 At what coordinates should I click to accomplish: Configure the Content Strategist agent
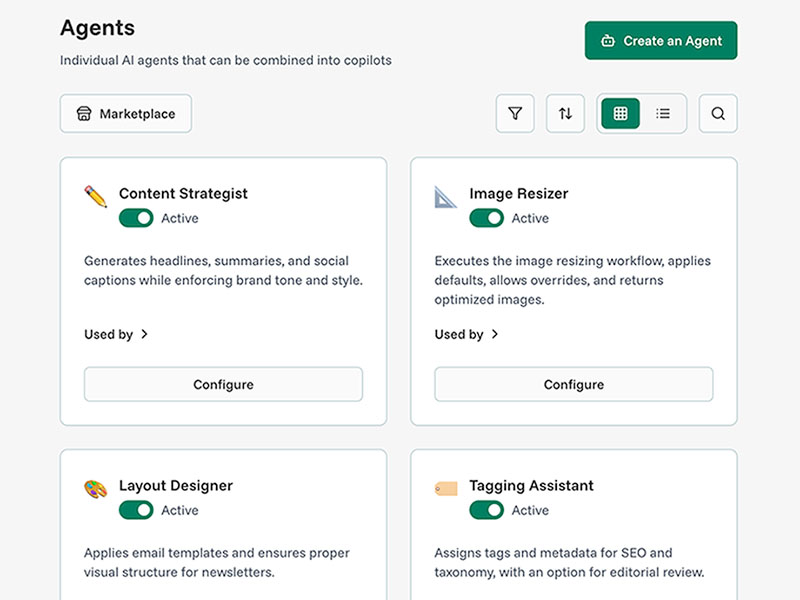pos(223,384)
